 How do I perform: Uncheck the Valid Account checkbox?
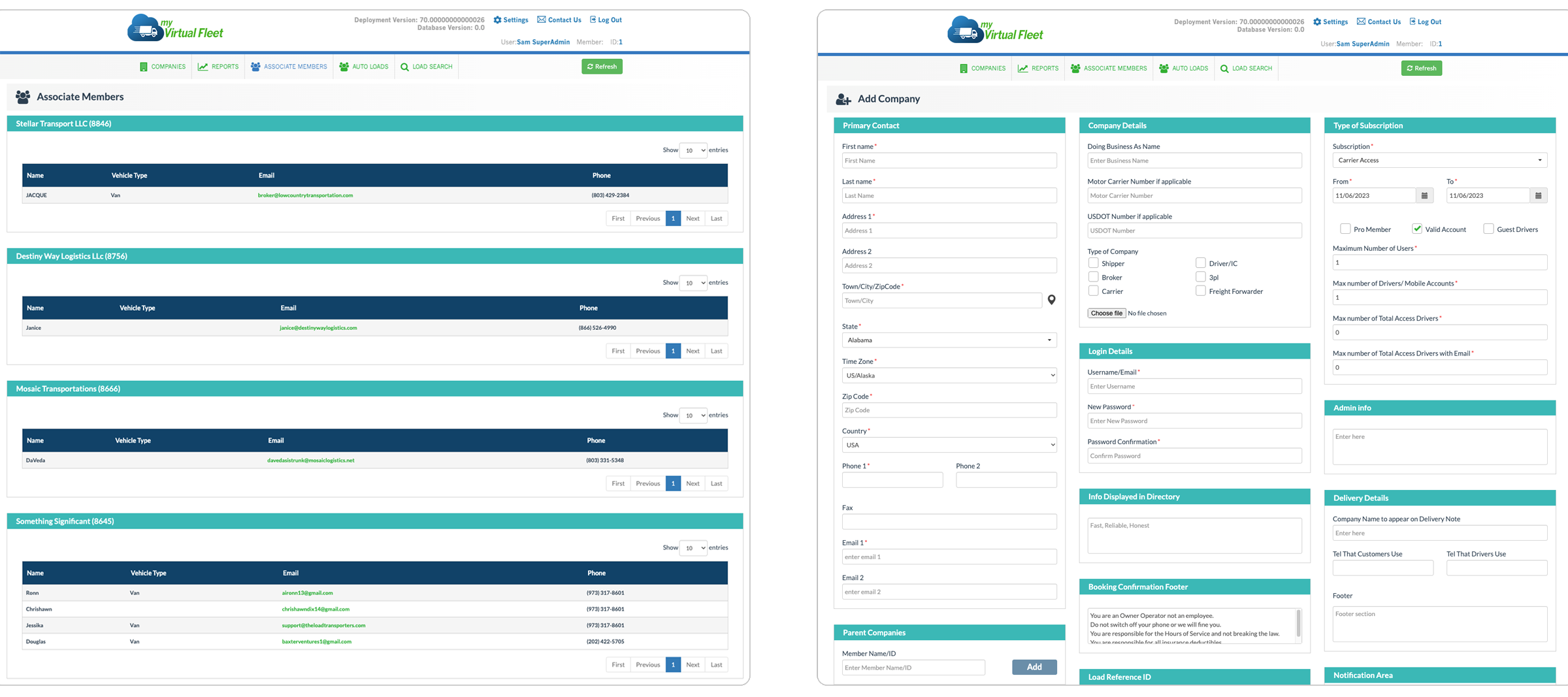[1416, 229]
